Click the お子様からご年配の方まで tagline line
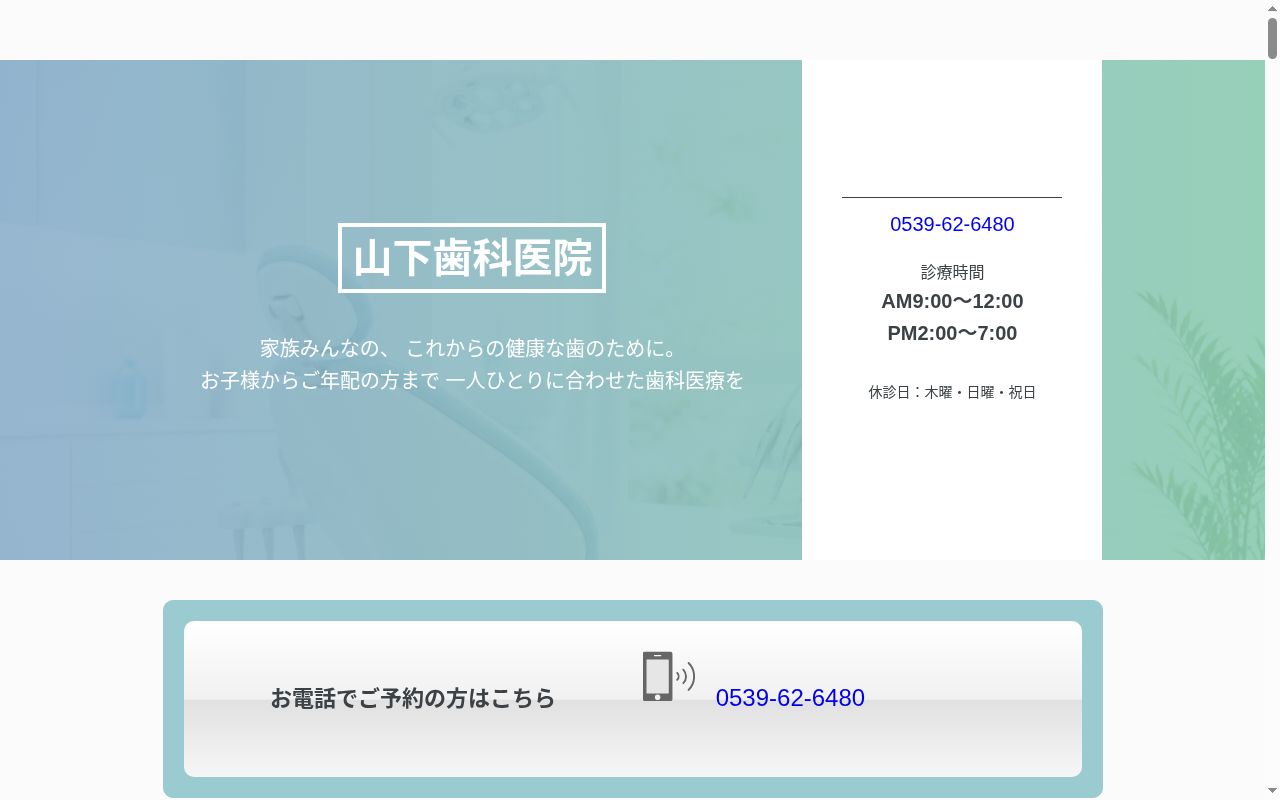This screenshot has height=800, width=1280. pos(472,380)
